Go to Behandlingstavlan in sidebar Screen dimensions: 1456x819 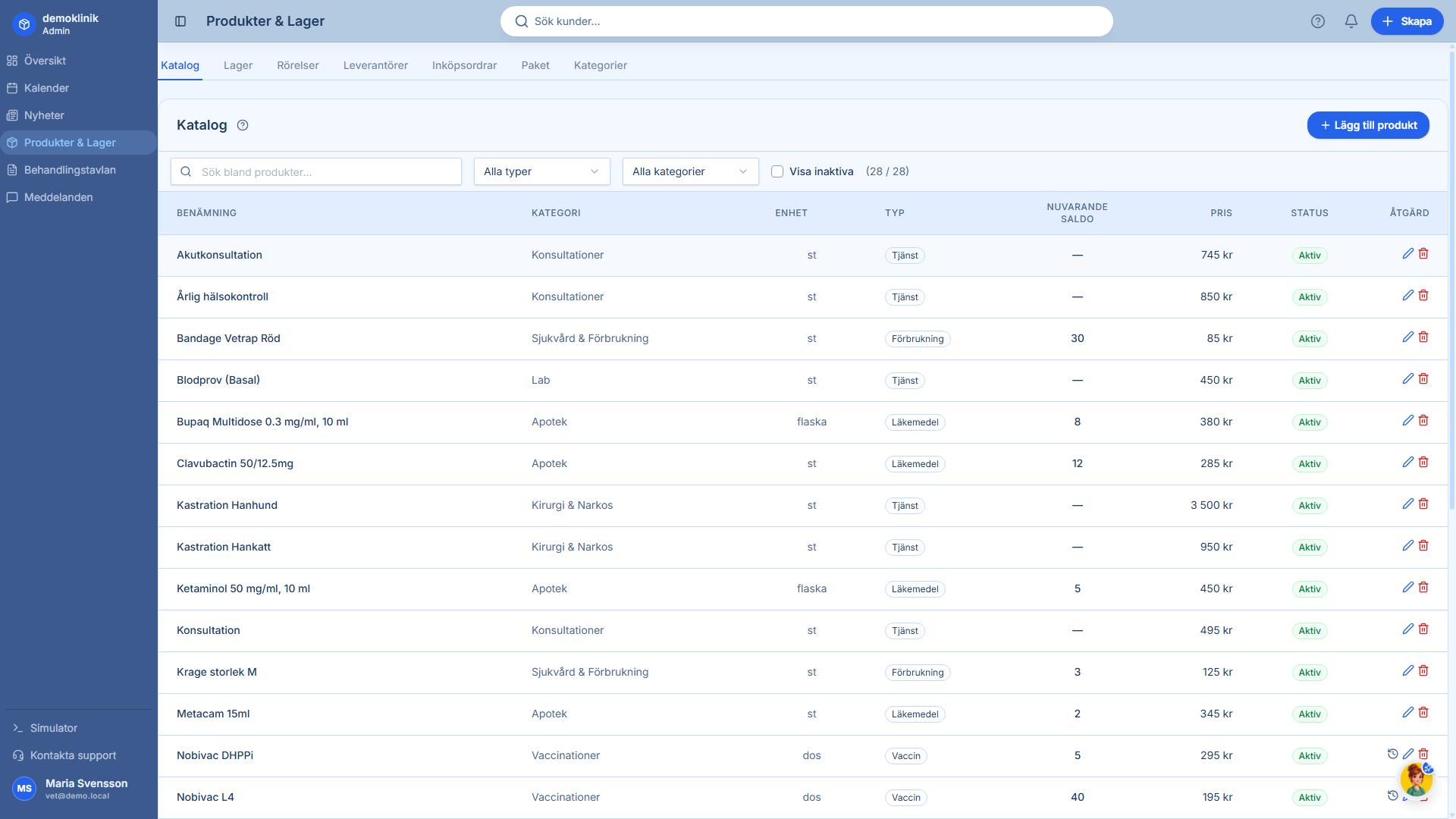70,170
